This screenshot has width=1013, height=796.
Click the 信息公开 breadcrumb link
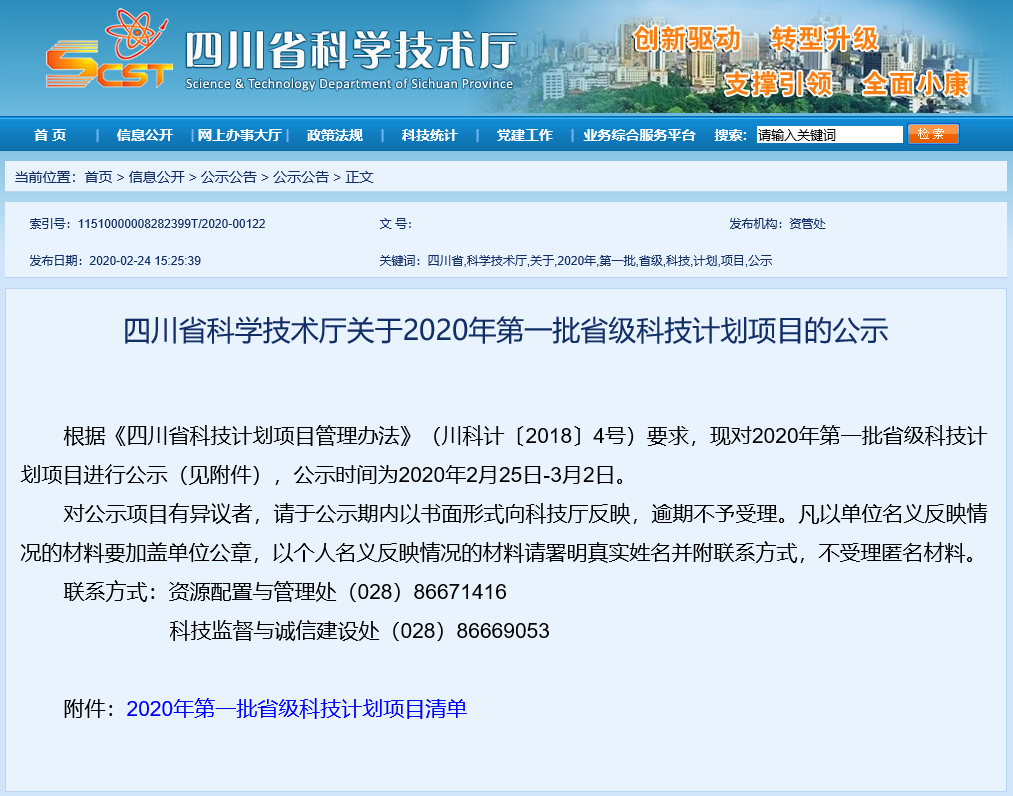(x=156, y=177)
